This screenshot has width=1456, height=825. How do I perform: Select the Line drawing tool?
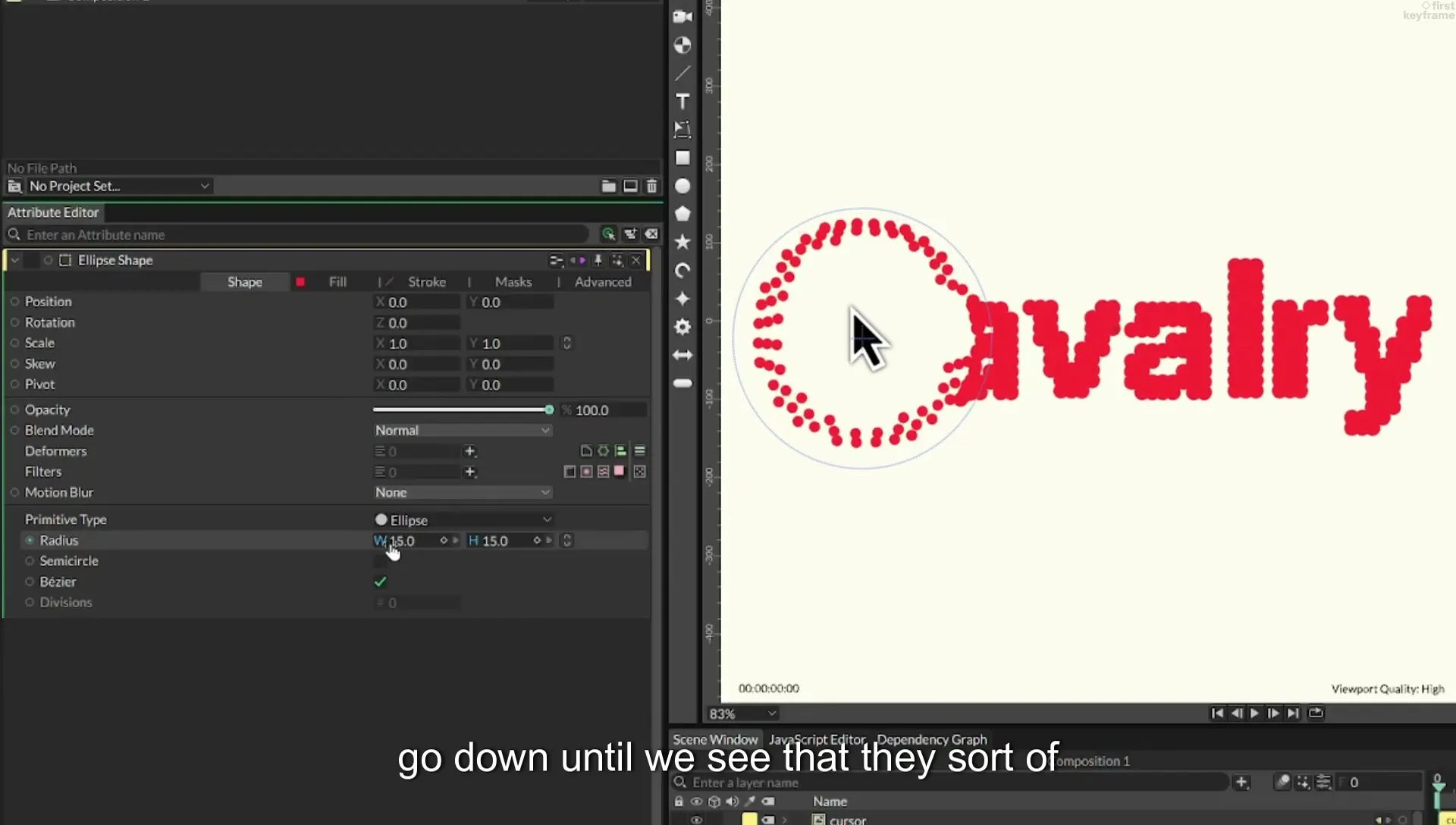(682, 74)
